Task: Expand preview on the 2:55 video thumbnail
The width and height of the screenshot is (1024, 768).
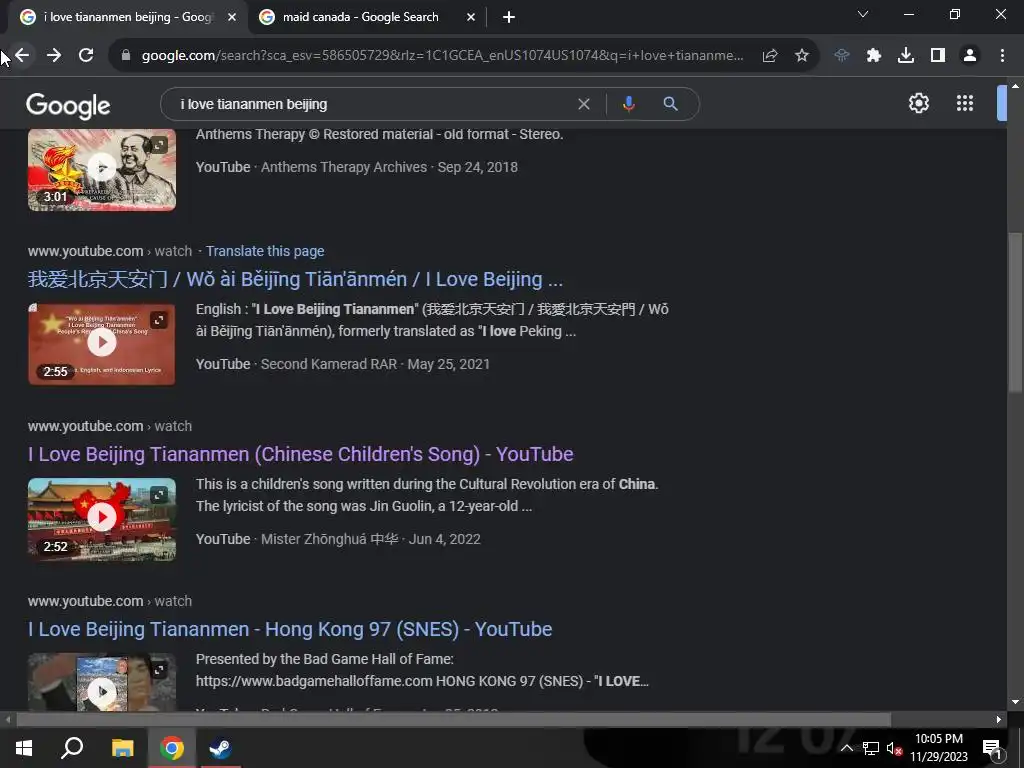Action: pyautogui.click(x=159, y=319)
